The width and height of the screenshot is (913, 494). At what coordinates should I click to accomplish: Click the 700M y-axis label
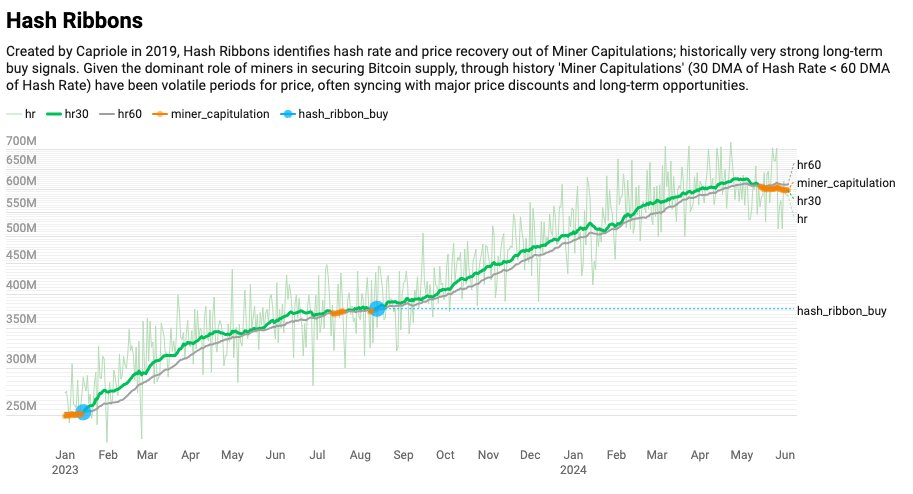[x=22, y=141]
